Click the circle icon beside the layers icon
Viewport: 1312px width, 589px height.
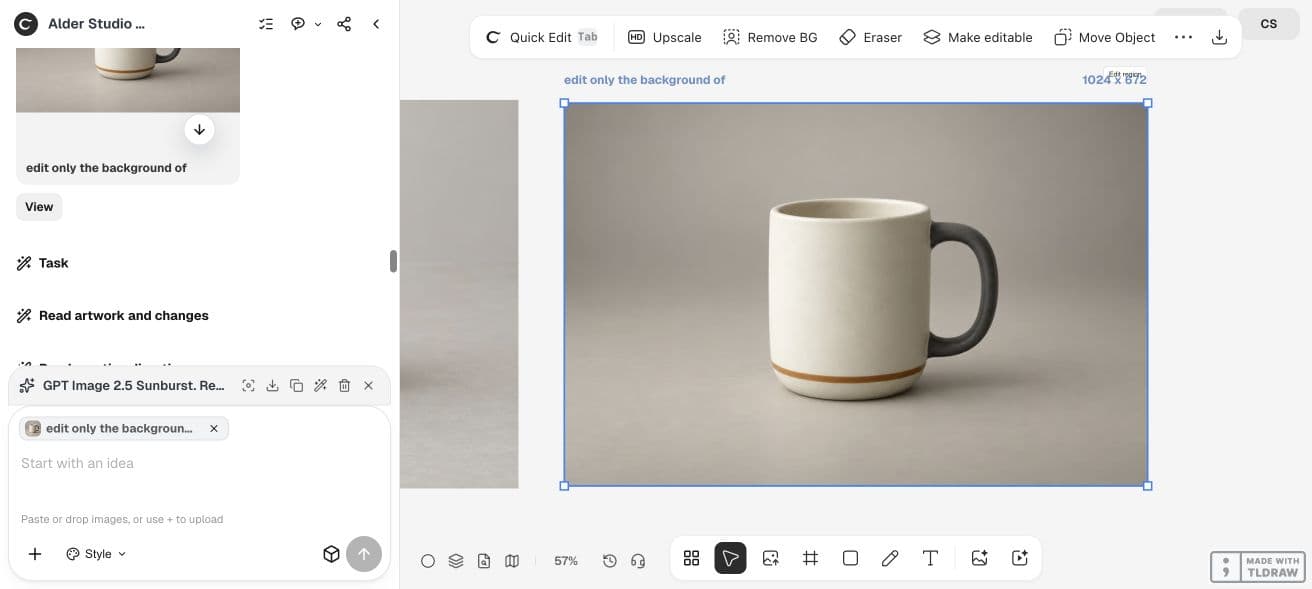pos(428,561)
